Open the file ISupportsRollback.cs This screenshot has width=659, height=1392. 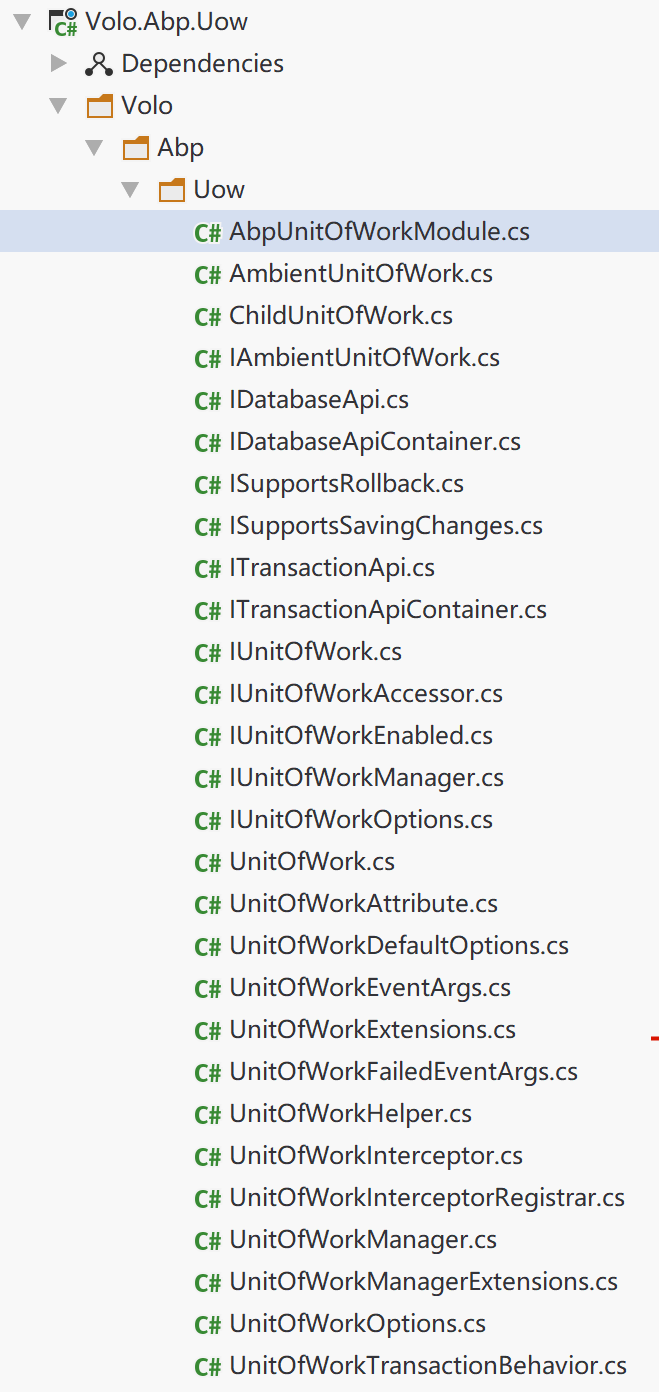point(347,484)
